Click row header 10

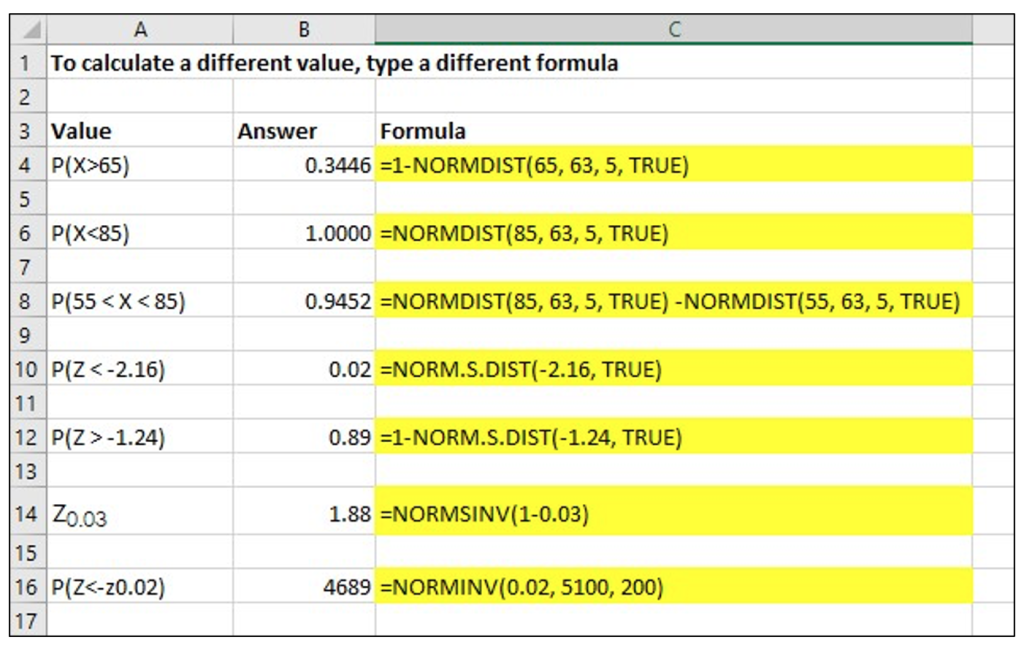[27, 370]
